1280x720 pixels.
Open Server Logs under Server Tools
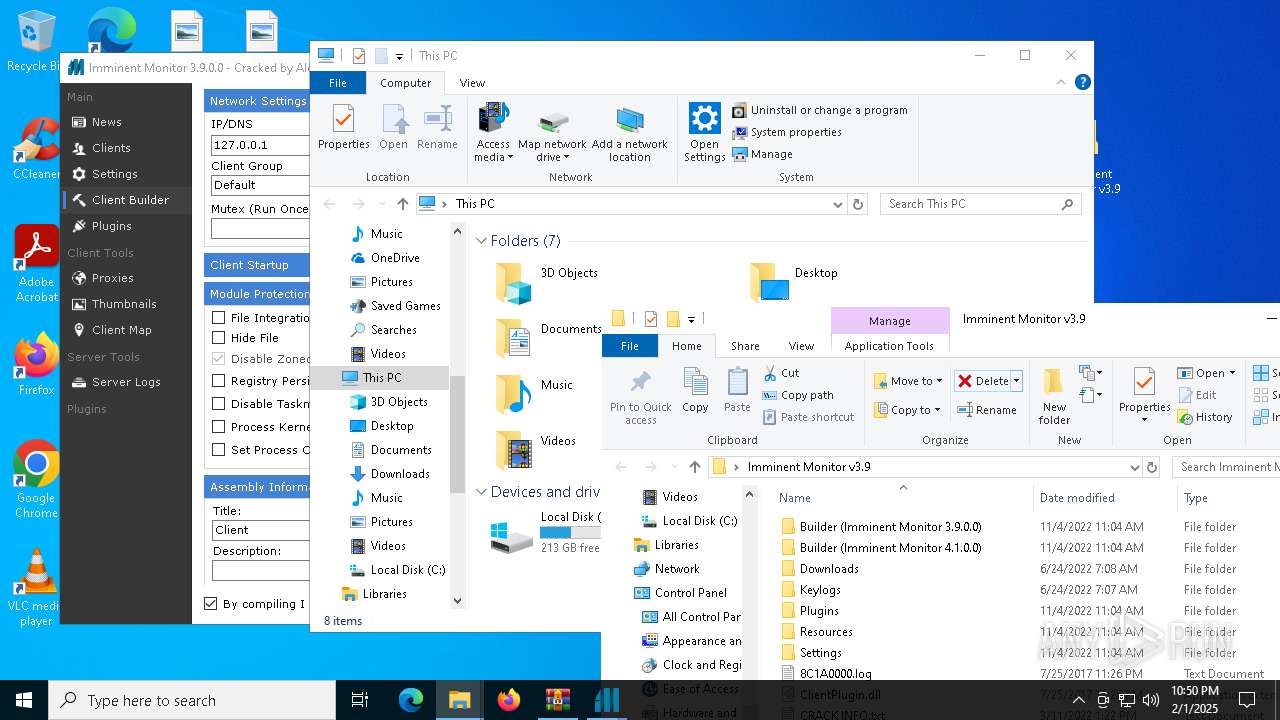(125, 382)
